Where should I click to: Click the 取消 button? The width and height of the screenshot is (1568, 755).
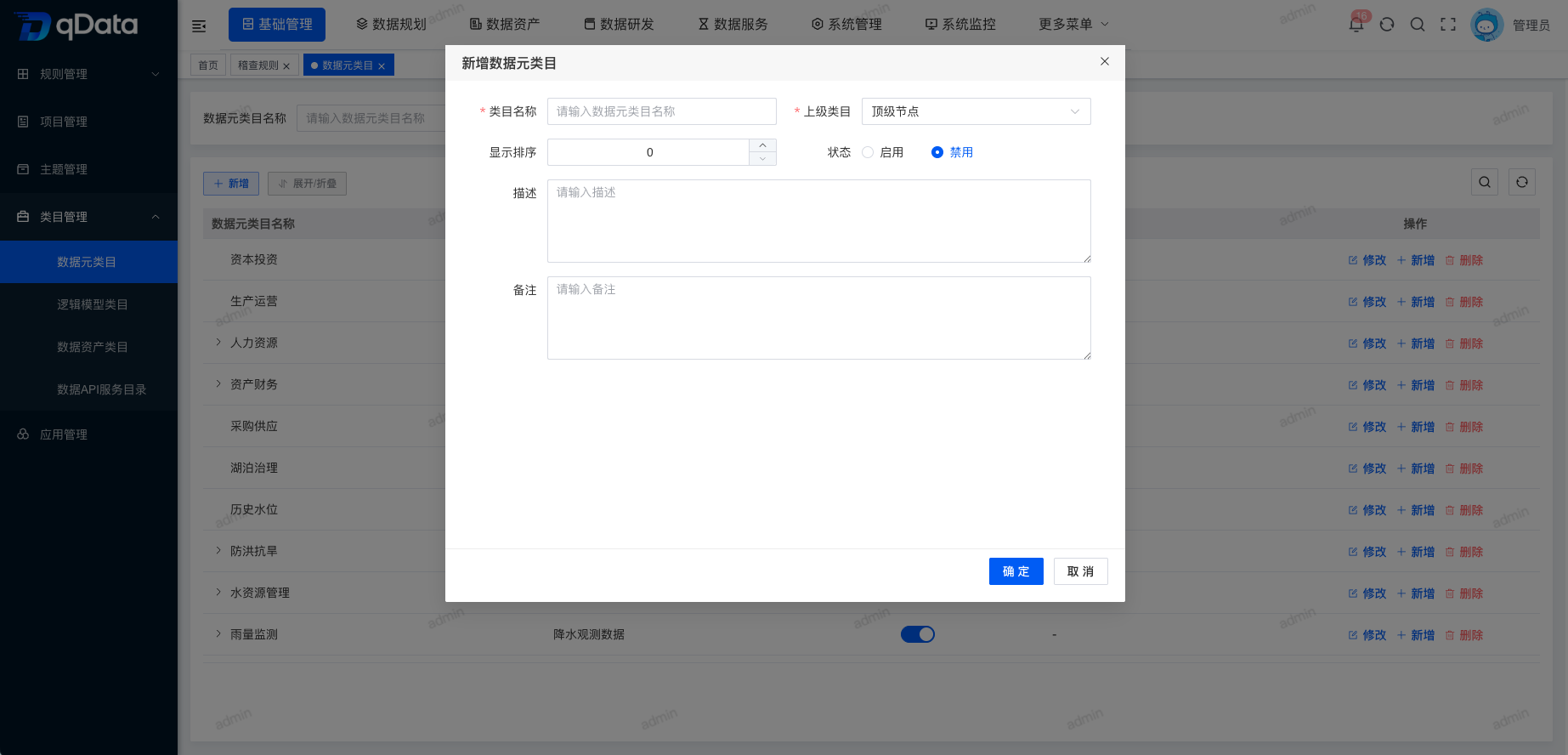(1081, 571)
